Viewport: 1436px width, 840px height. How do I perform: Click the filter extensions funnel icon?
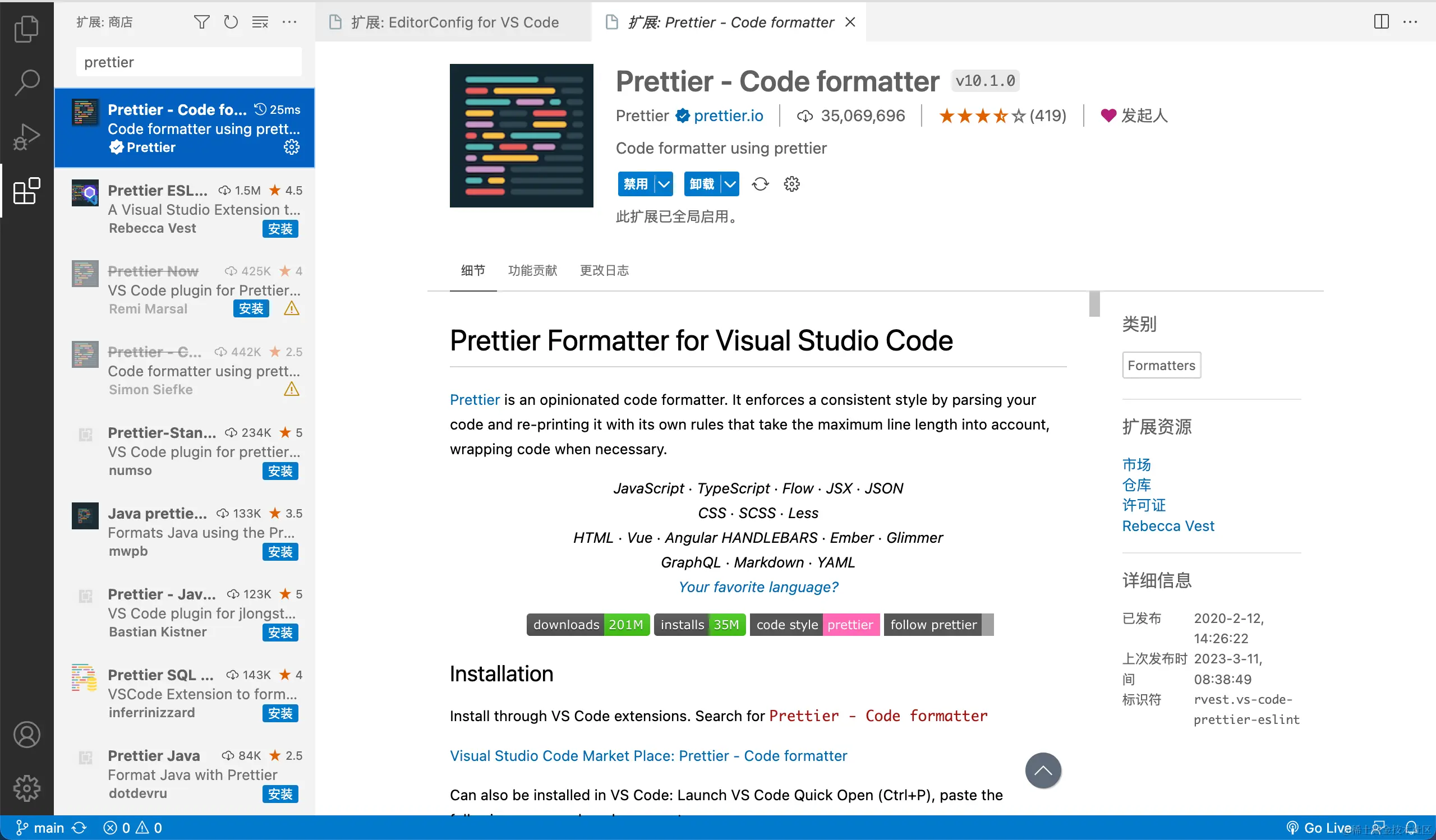pyautogui.click(x=201, y=22)
